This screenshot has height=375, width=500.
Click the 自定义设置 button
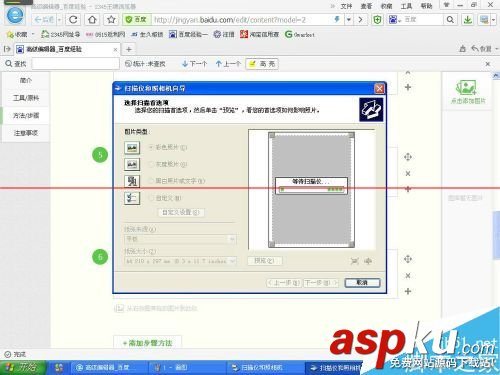click(181, 212)
